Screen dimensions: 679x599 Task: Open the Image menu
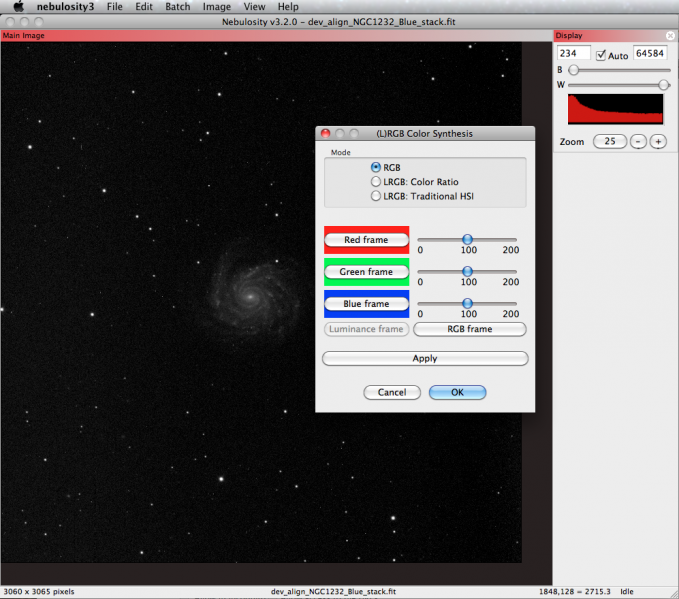(217, 6)
